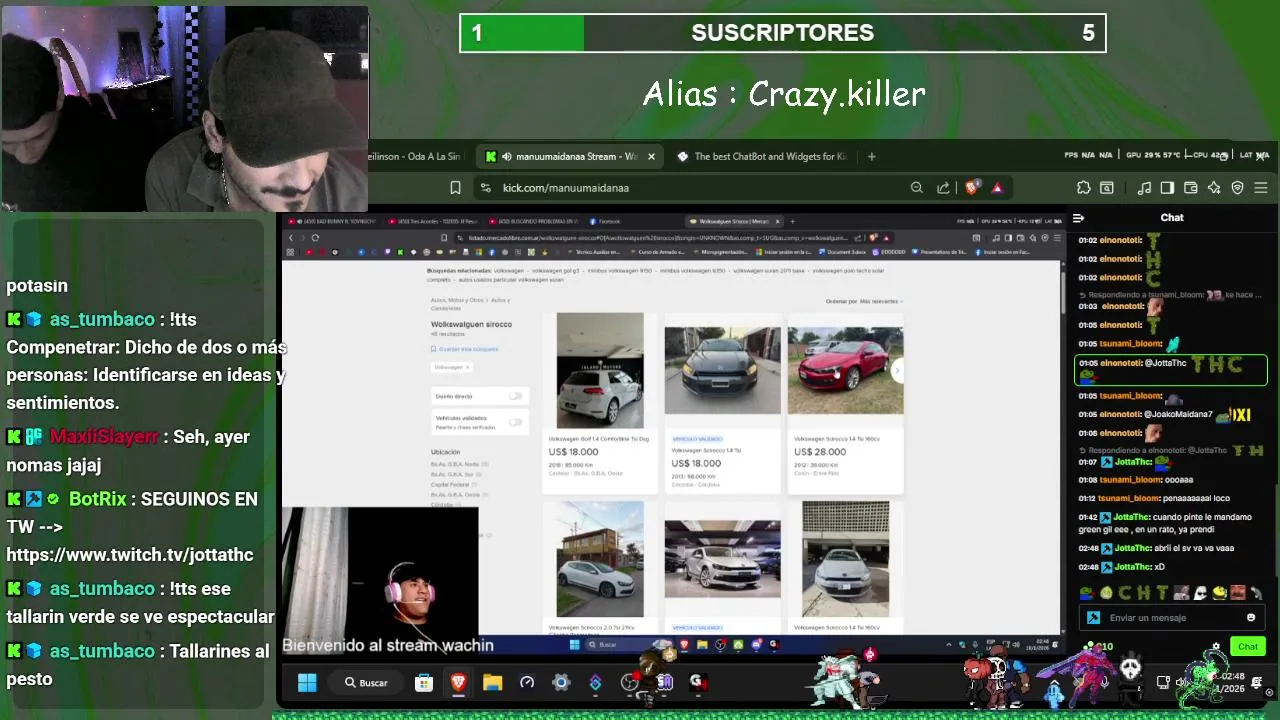Click the suscriptores goal progress bar

[783, 33]
